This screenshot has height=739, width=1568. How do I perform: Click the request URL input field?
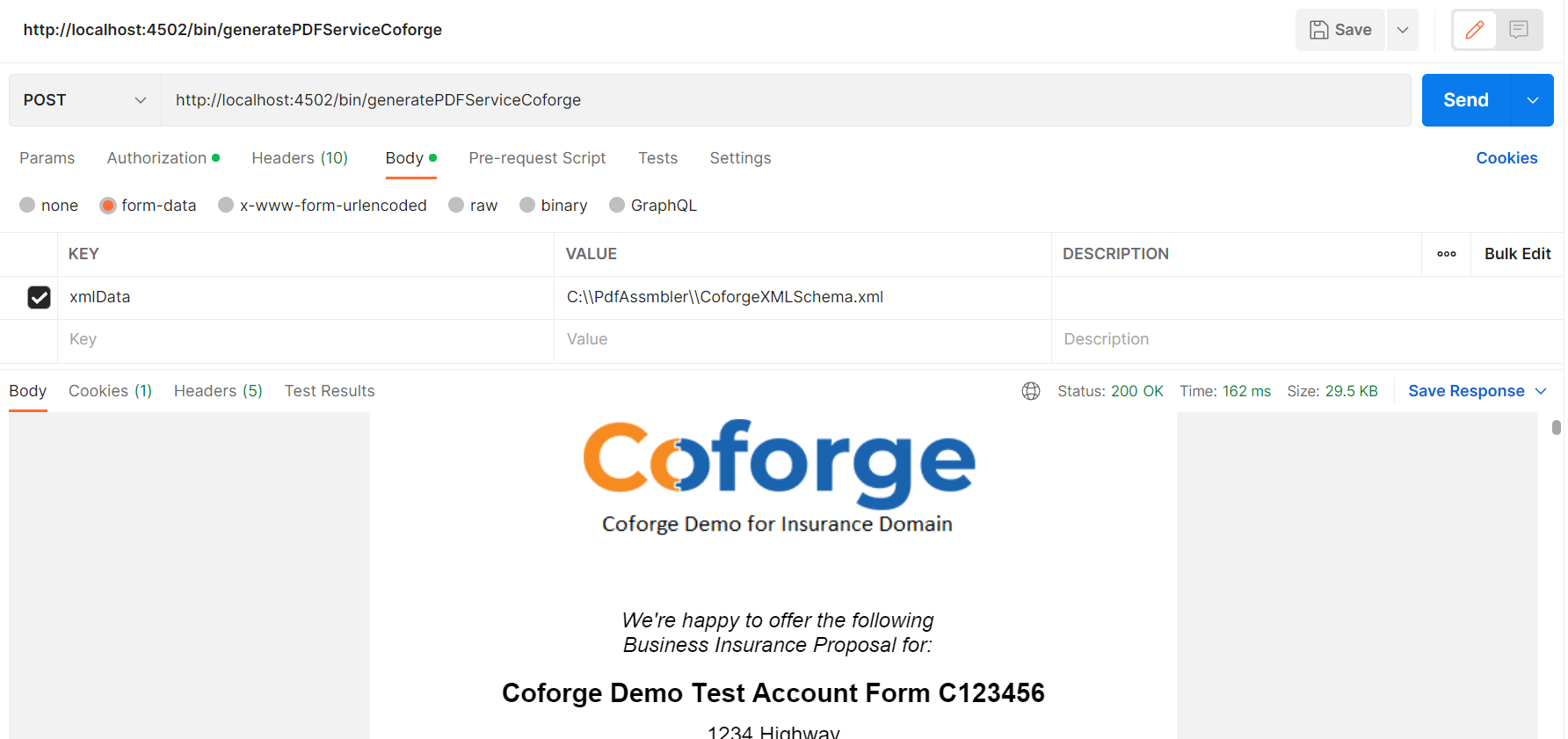point(786,100)
